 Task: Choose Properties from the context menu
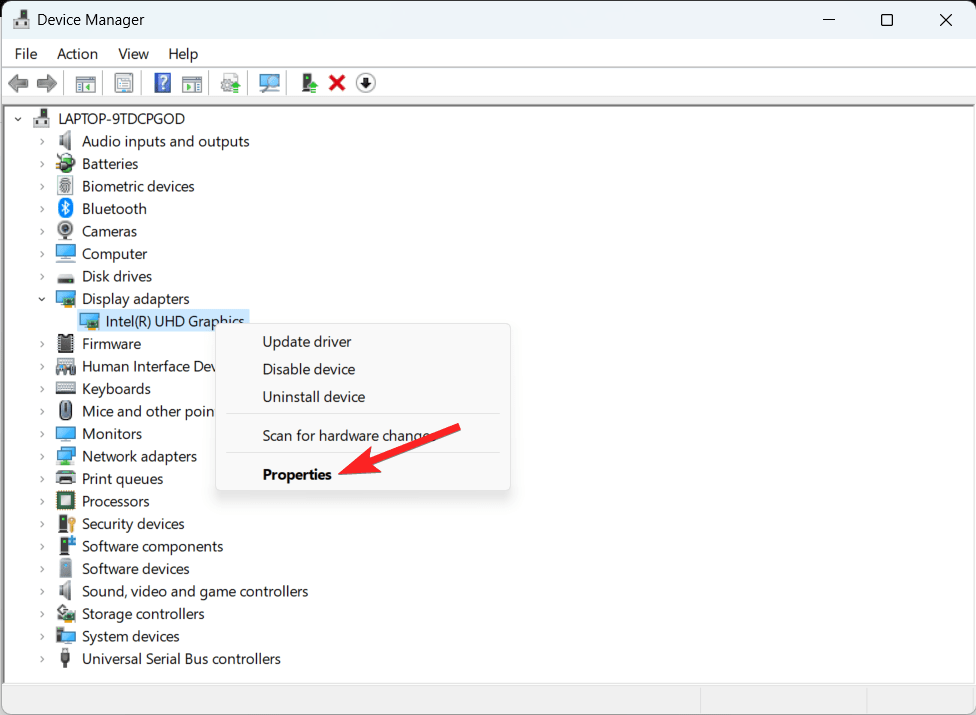297,475
